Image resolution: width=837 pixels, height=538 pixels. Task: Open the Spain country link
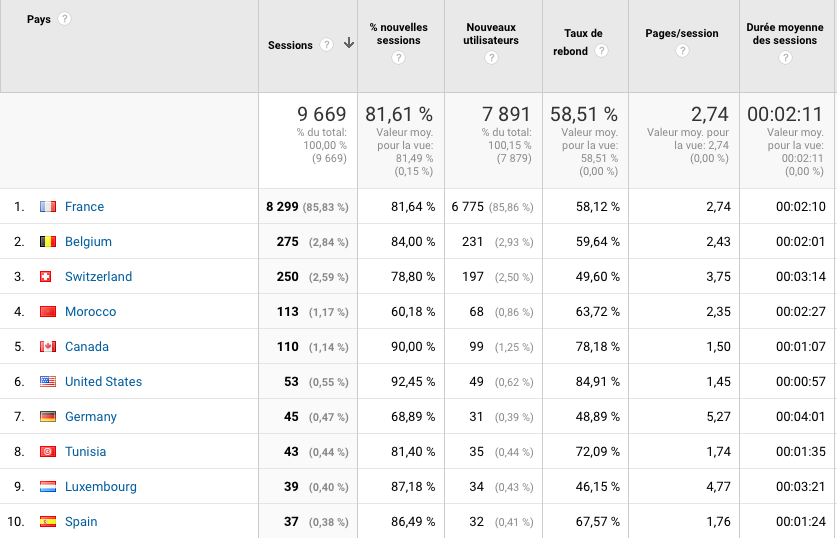click(x=81, y=521)
